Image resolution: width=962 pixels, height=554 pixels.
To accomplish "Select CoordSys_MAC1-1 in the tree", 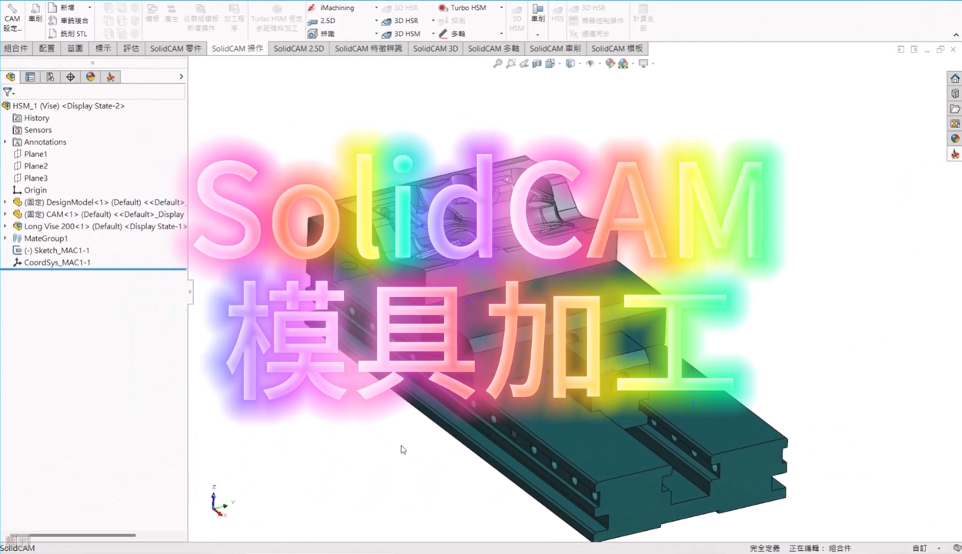I will point(57,263).
